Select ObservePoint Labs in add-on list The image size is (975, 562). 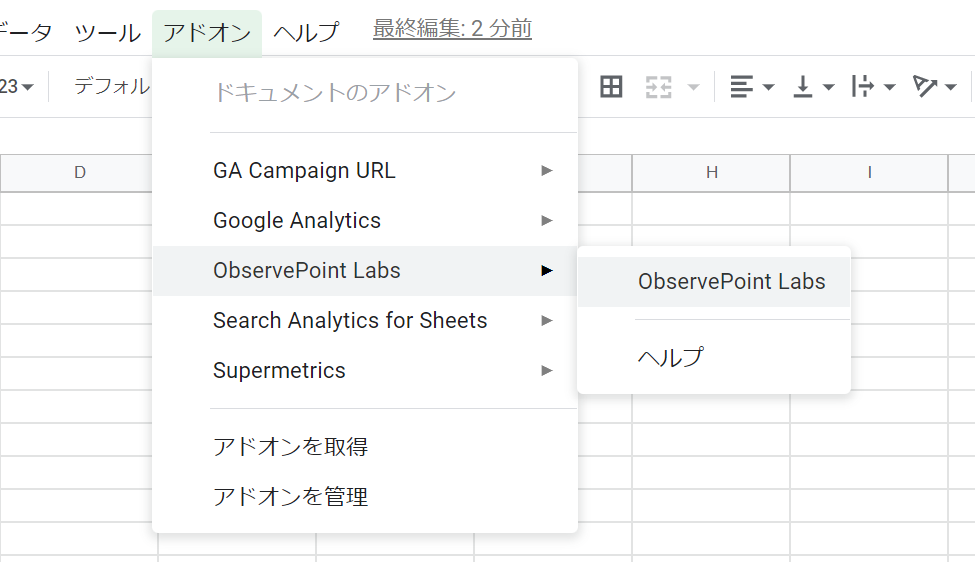coord(365,270)
